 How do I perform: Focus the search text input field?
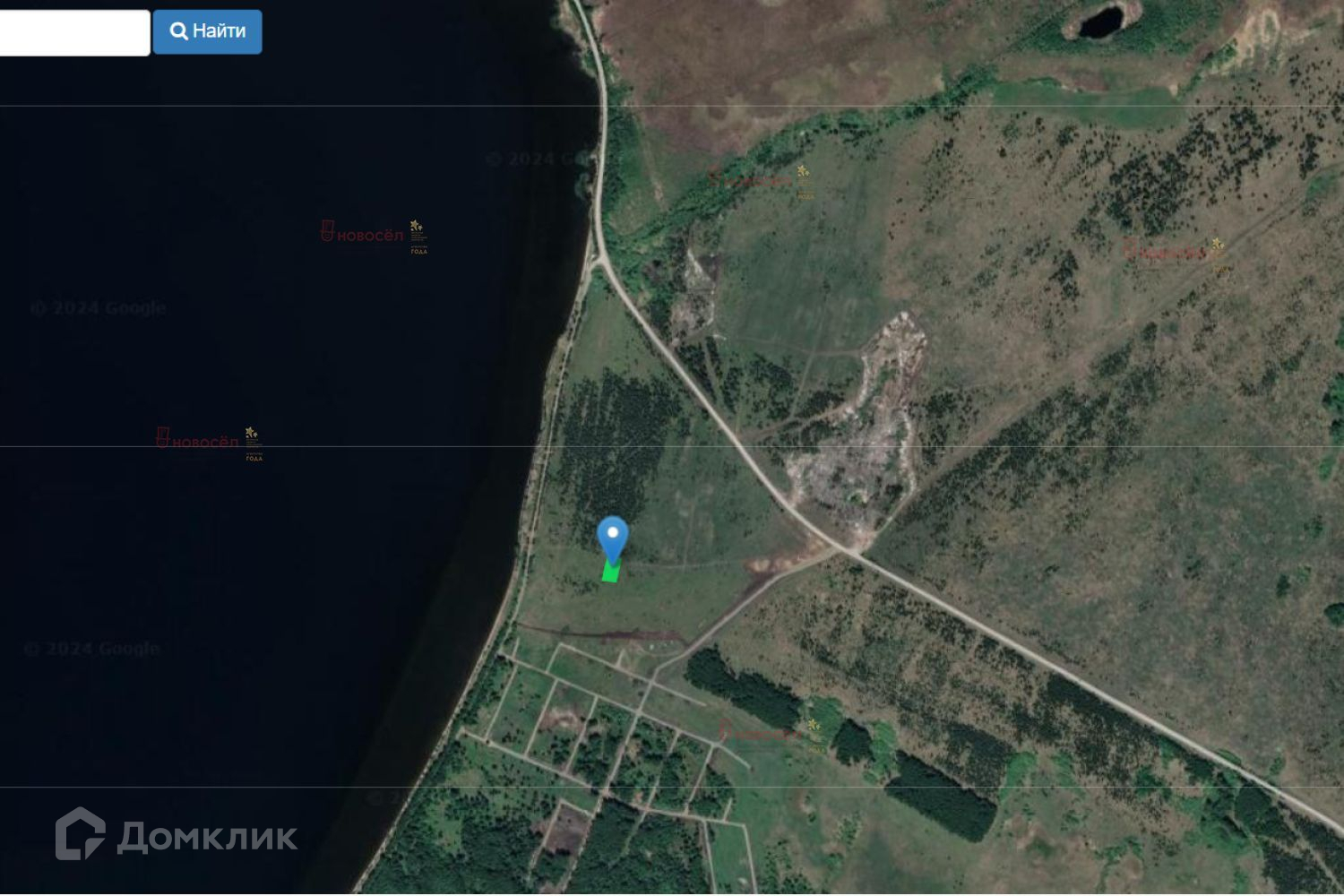click(x=74, y=33)
